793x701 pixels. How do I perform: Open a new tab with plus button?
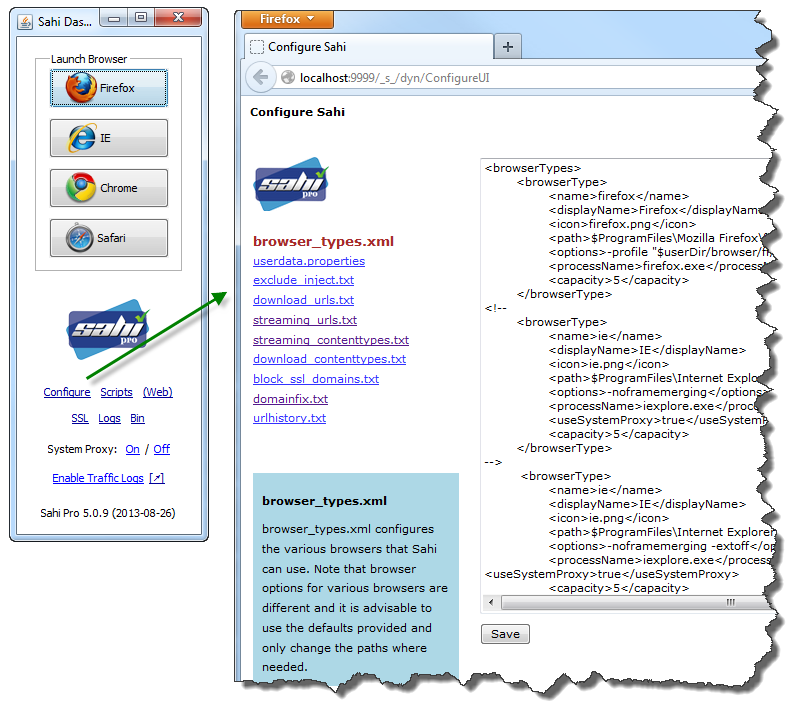[x=508, y=47]
